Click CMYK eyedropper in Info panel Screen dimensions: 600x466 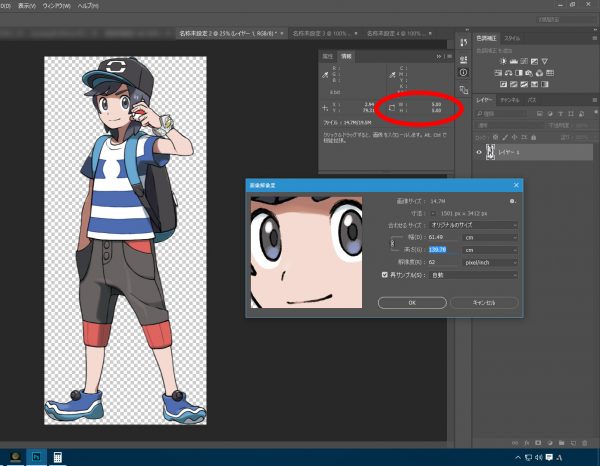click(392, 75)
